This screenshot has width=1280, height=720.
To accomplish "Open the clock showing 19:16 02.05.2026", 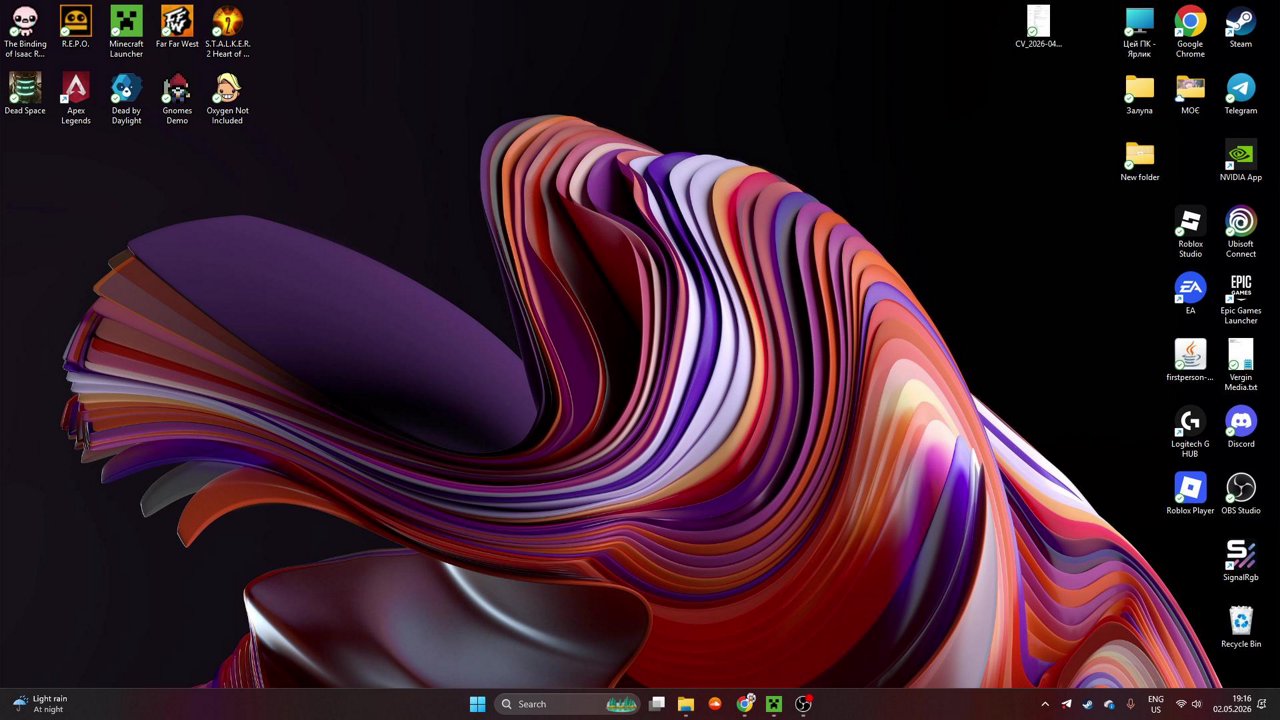I will tap(1232, 704).
